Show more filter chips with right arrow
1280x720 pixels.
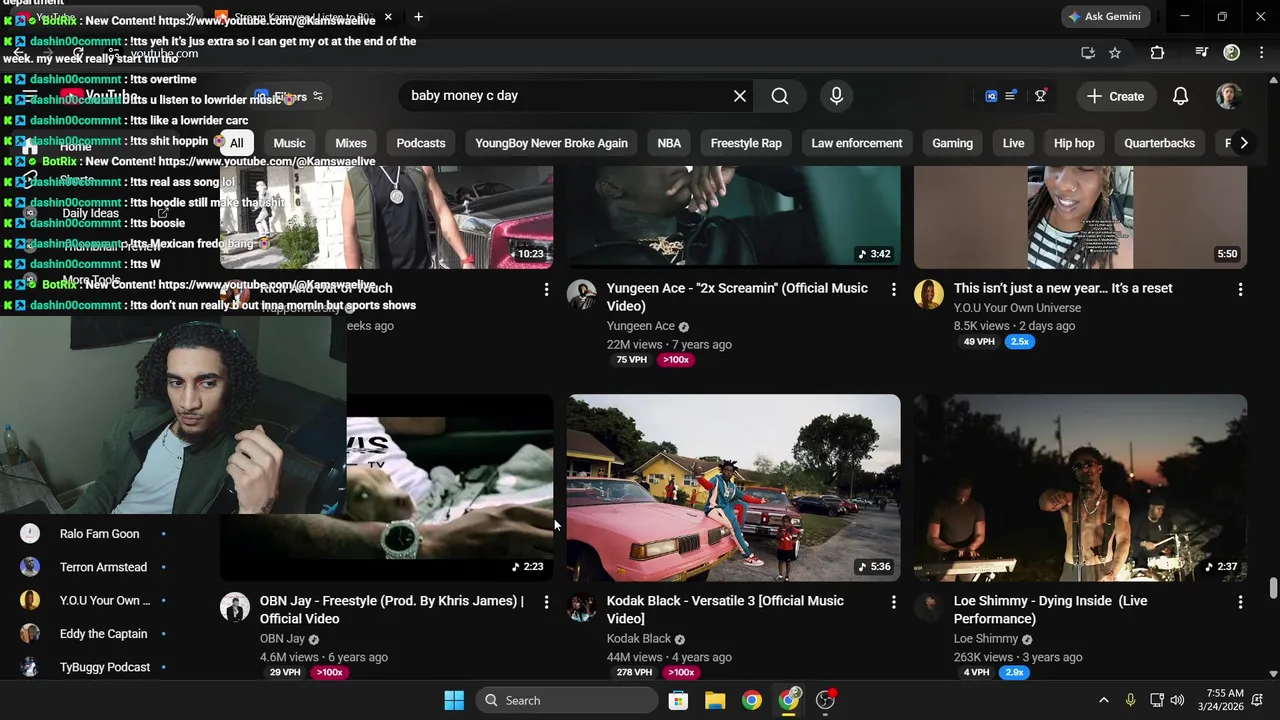coord(1243,143)
